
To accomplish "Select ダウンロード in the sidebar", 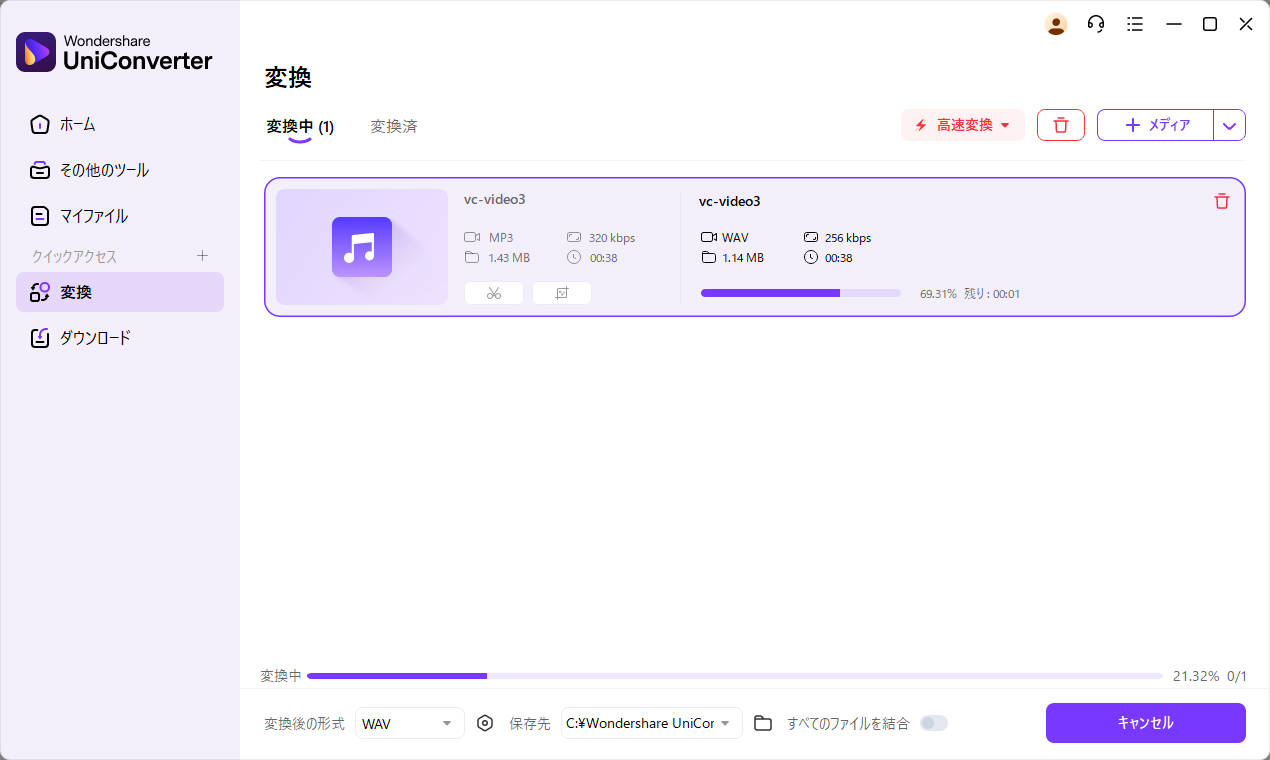I will [95, 338].
